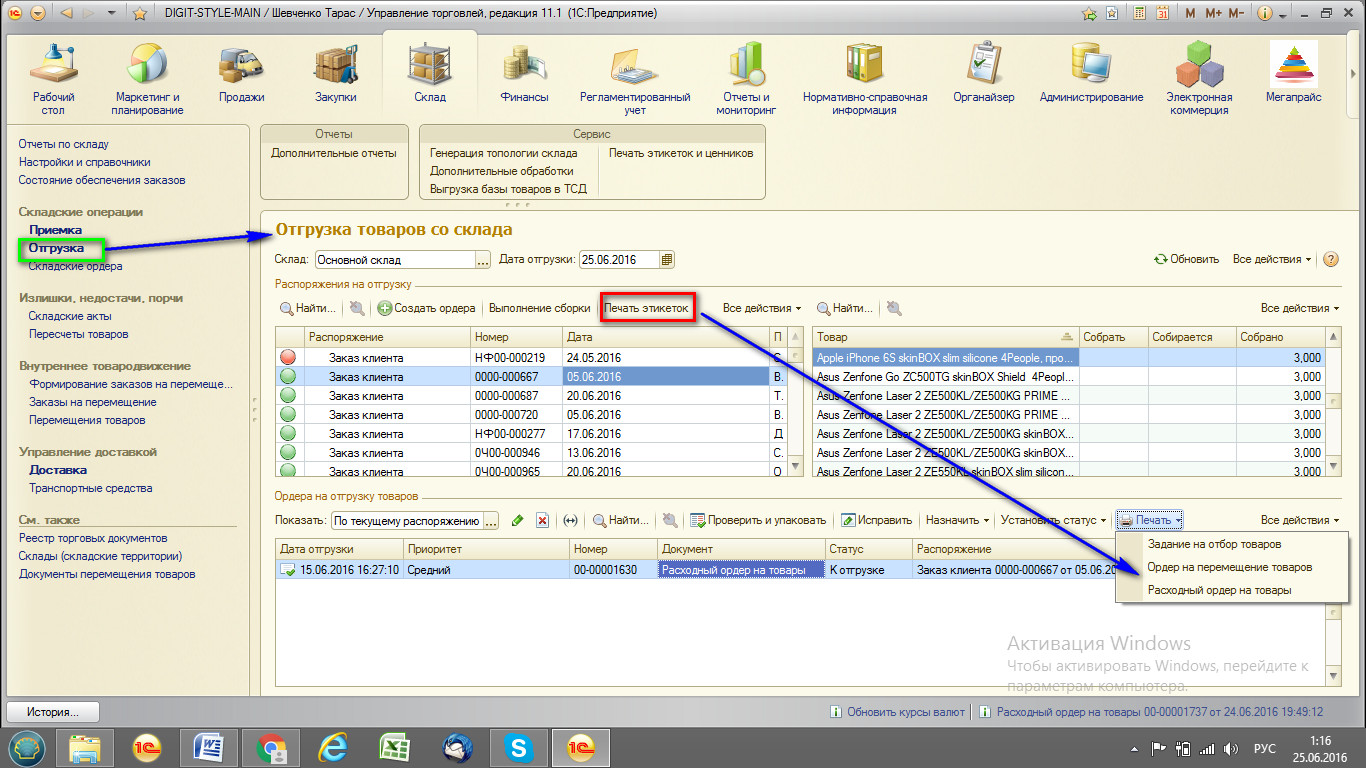Click the green pencil edit icon
Screen dimensions: 1366x768
coord(517,520)
